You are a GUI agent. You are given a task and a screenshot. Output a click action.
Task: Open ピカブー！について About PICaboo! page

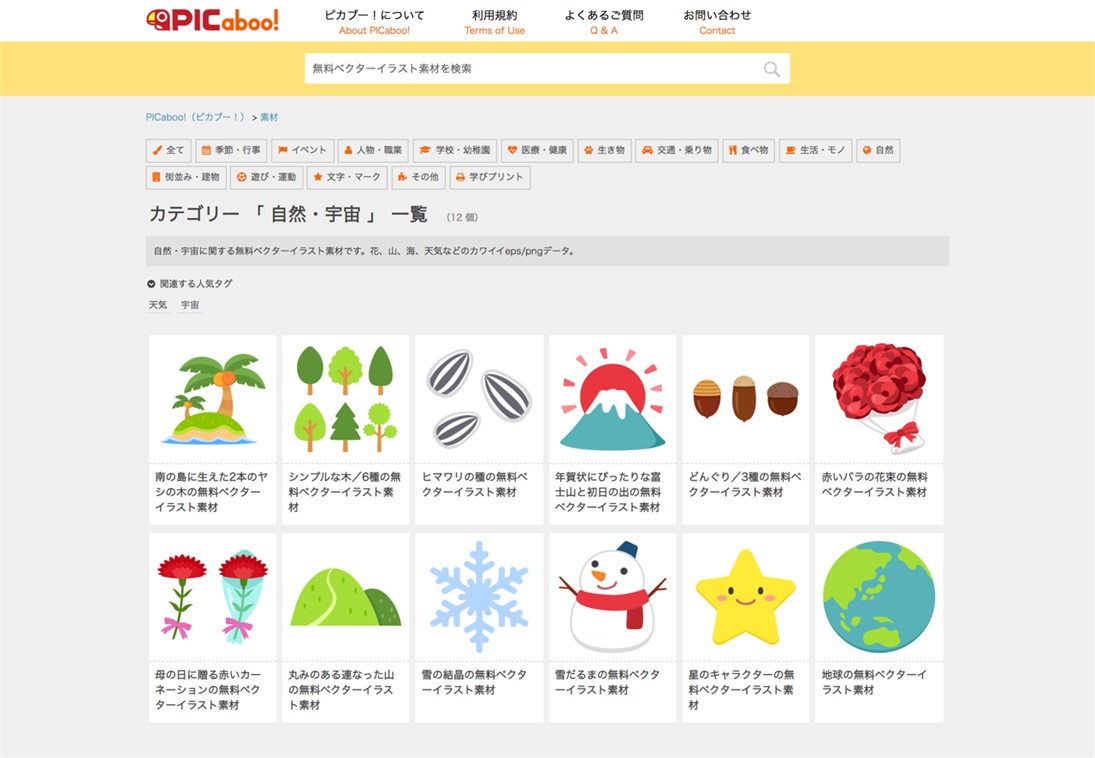click(374, 22)
